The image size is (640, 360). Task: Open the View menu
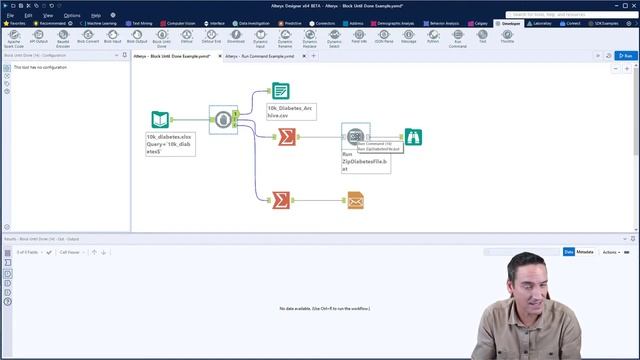48,15
